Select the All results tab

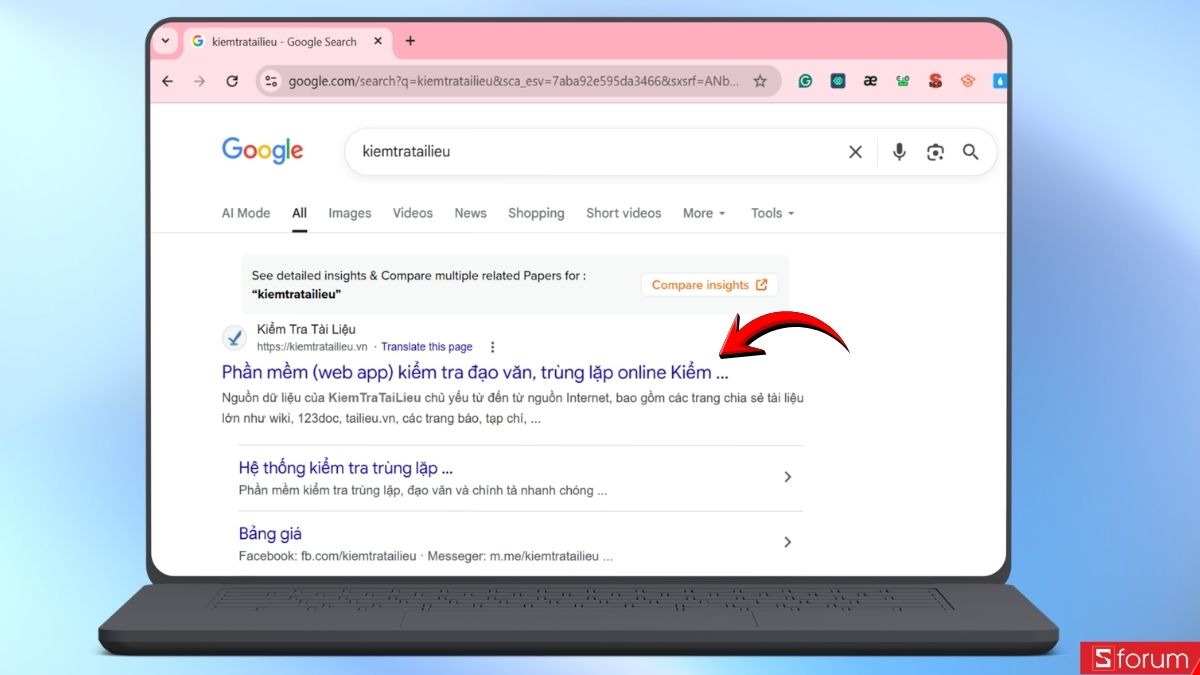(299, 213)
